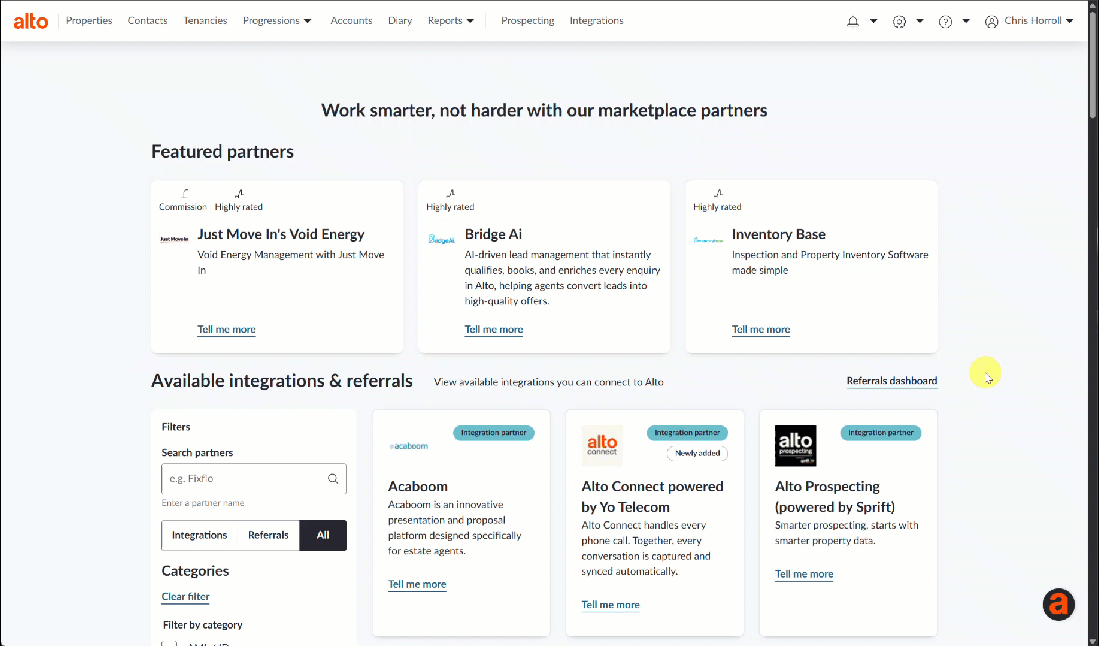
Task: Open the Integrations page
Action: click(596, 21)
